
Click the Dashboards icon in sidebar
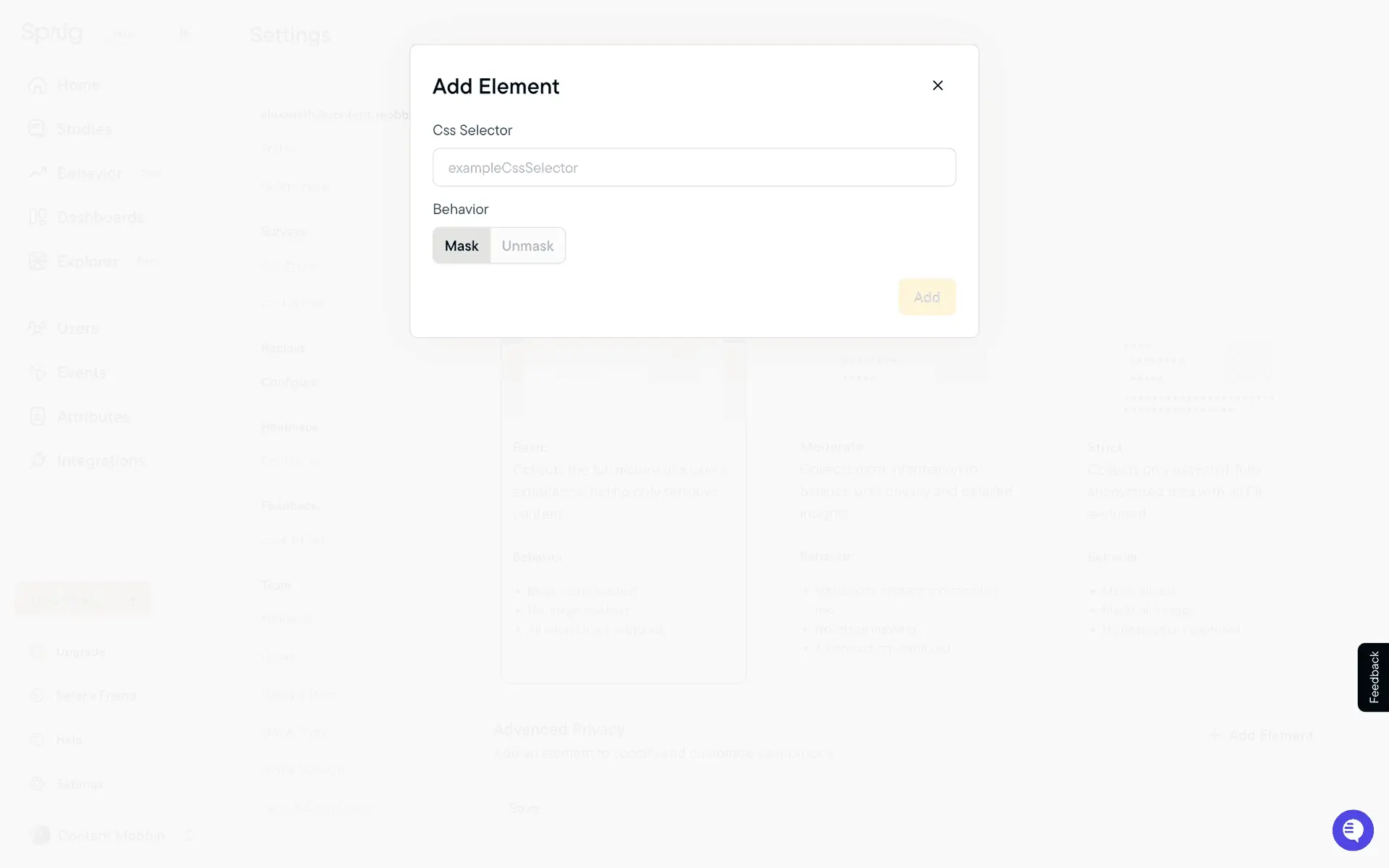coord(38,218)
